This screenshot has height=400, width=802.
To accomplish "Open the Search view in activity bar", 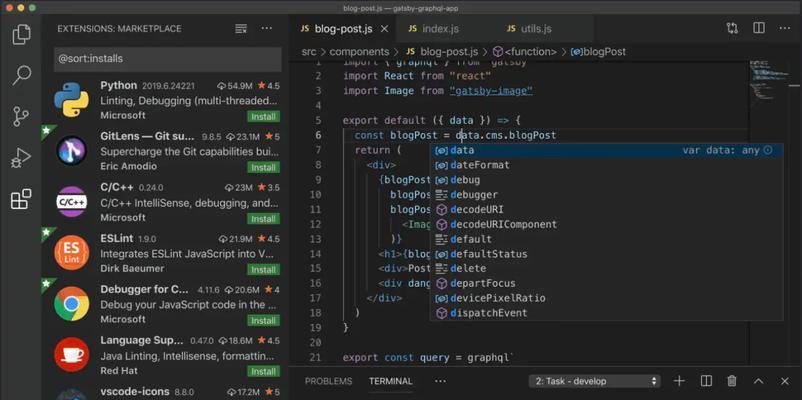I will (x=21, y=75).
